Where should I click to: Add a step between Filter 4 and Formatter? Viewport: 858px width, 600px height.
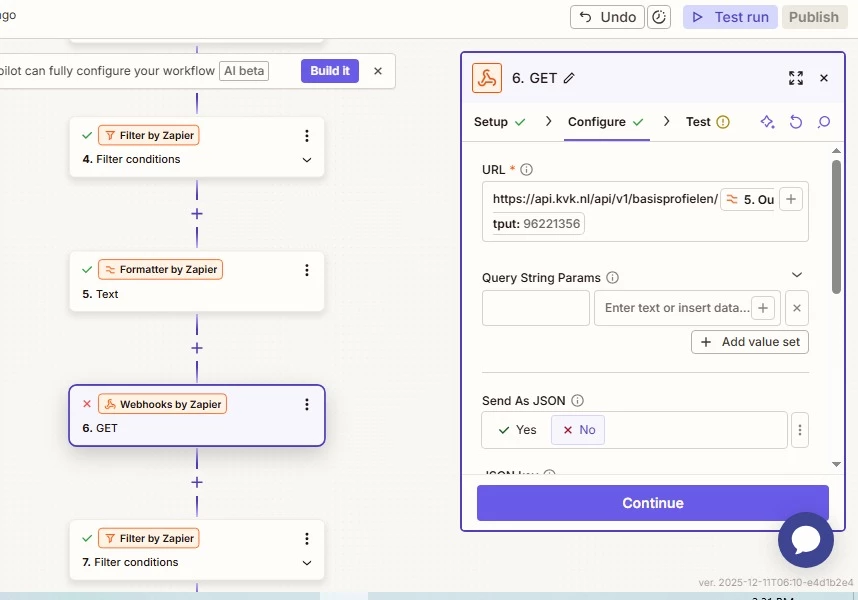point(197,213)
